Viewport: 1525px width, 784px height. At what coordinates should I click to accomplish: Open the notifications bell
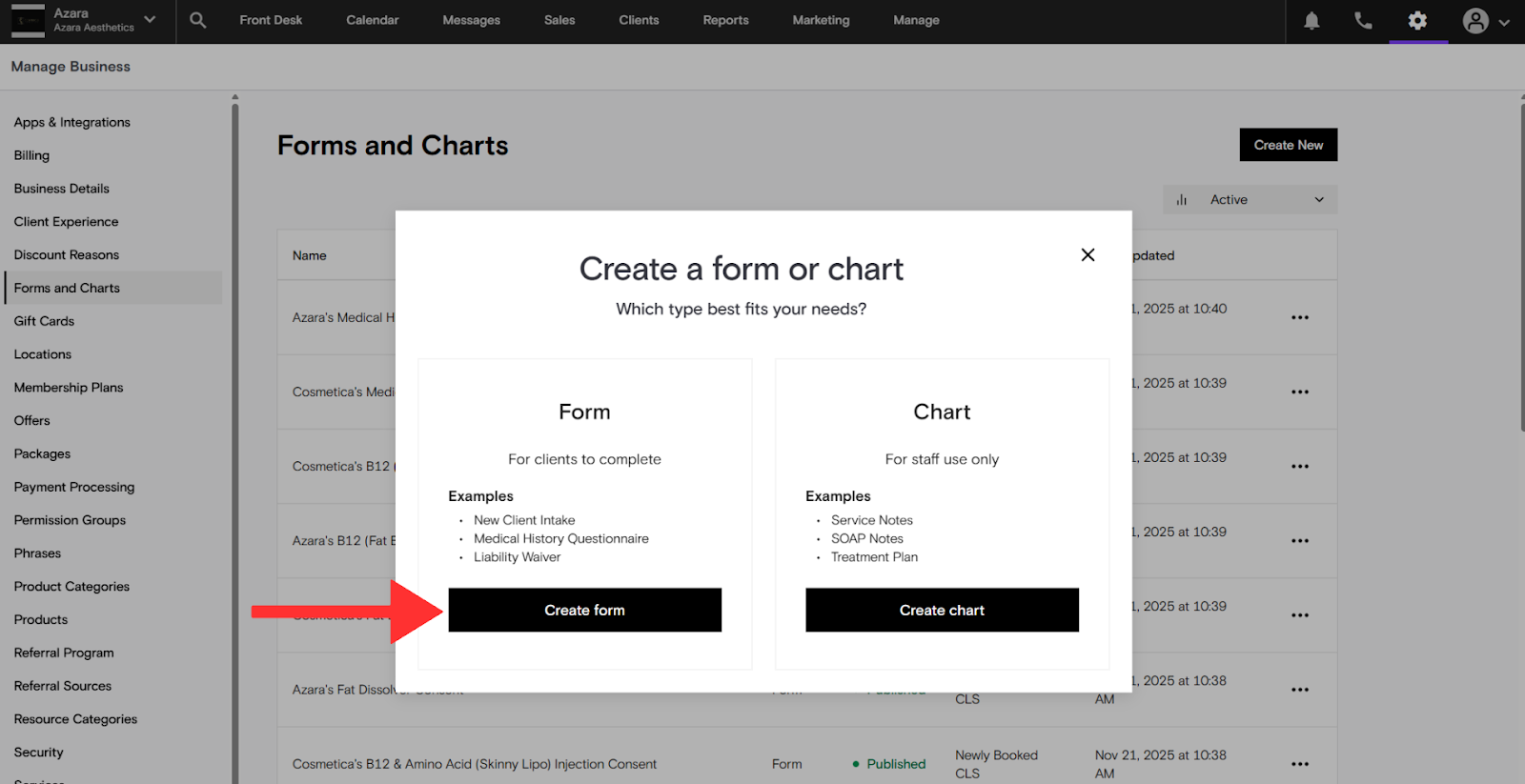[1311, 21]
